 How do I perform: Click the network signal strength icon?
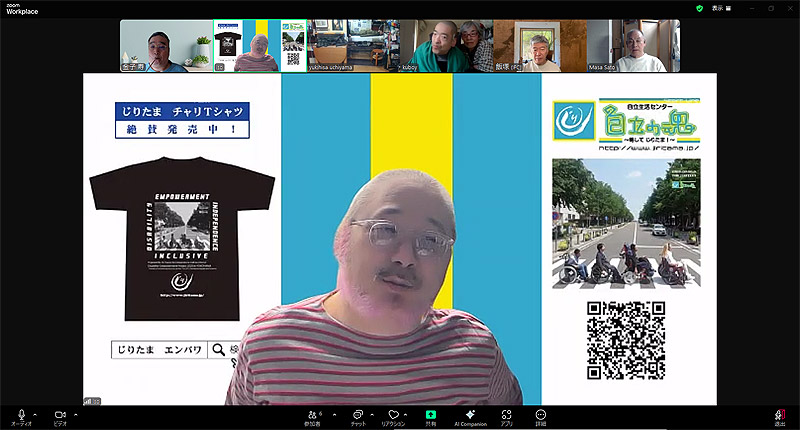click(89, 400)
